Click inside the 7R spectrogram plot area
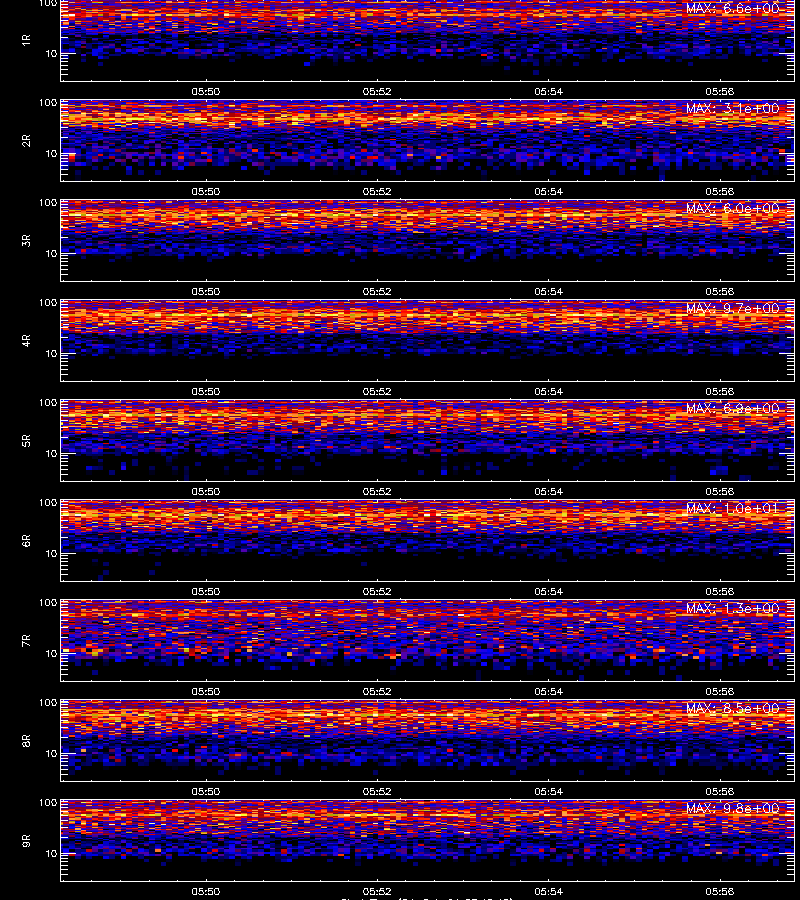 pos(428,641)
